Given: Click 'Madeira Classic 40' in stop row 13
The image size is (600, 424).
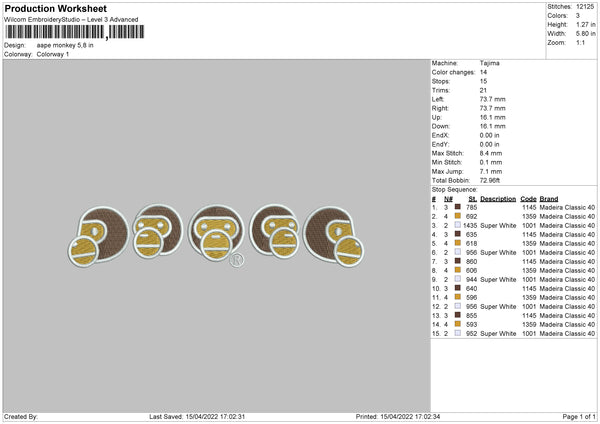Looking at the screenshot, I should (x=567, y=316).
